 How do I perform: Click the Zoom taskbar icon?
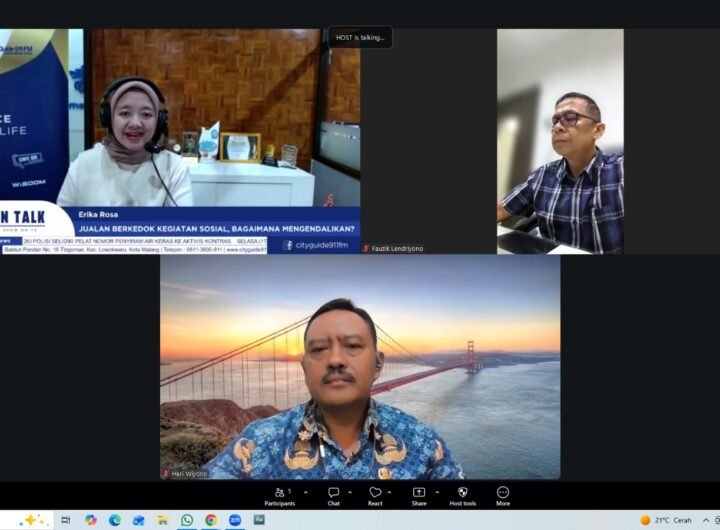click(x=235, y=520)
